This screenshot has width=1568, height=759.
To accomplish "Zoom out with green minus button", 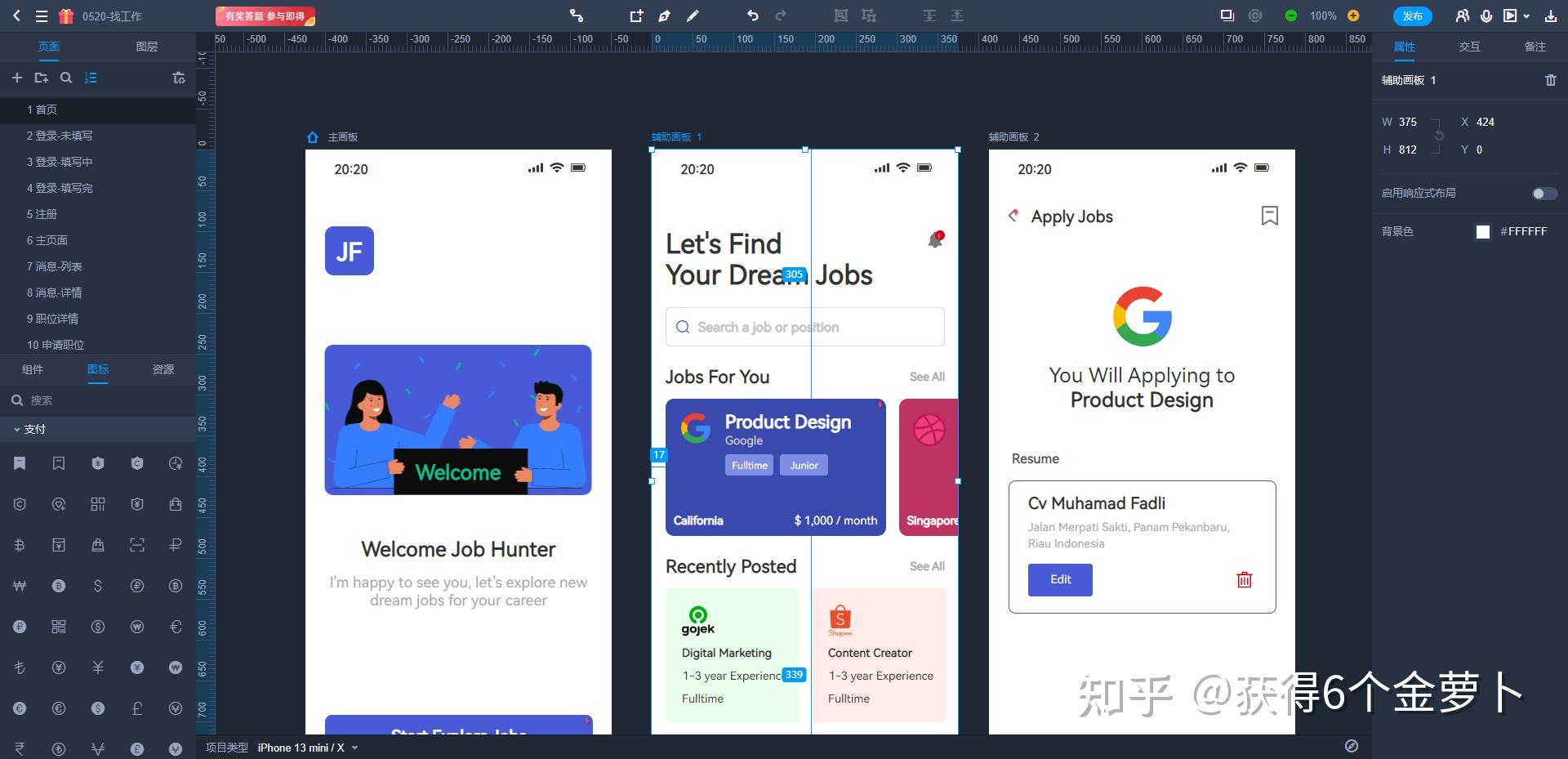I will (1291, 16).
